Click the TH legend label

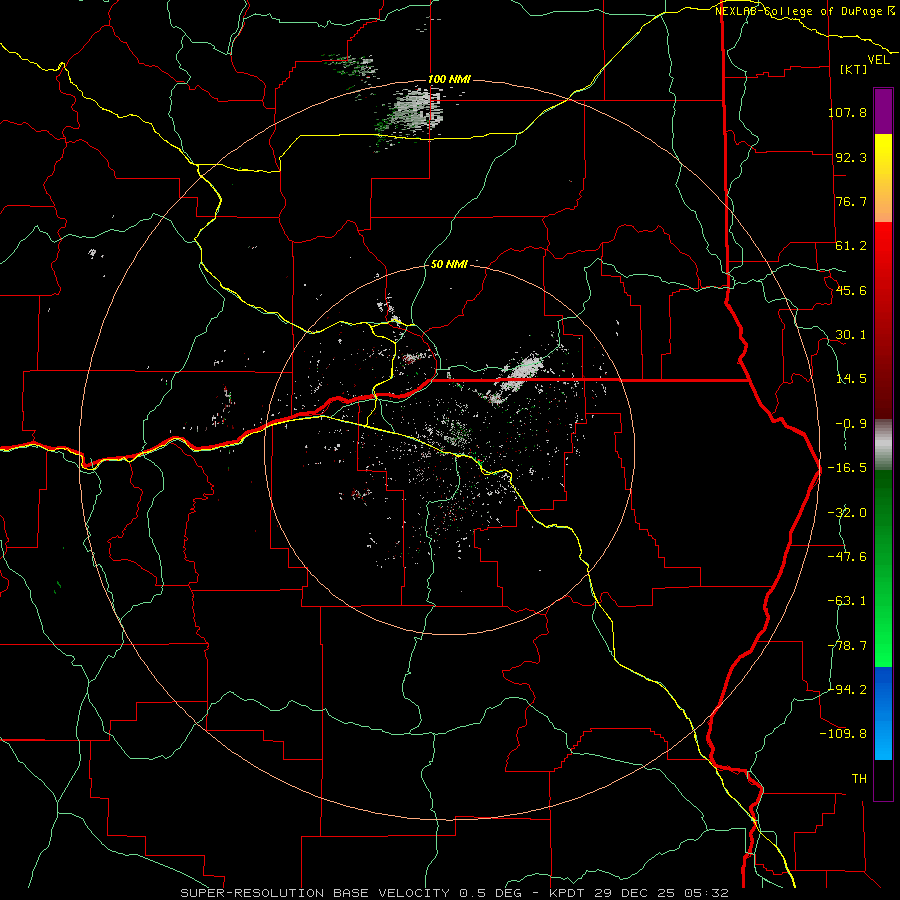tap(859, 779)
